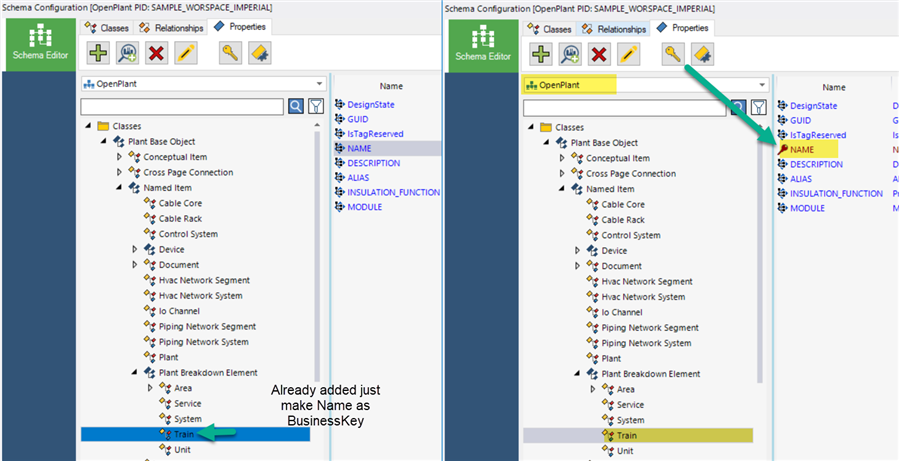Expand Device node in right window
899x461 pixels.
577,251
